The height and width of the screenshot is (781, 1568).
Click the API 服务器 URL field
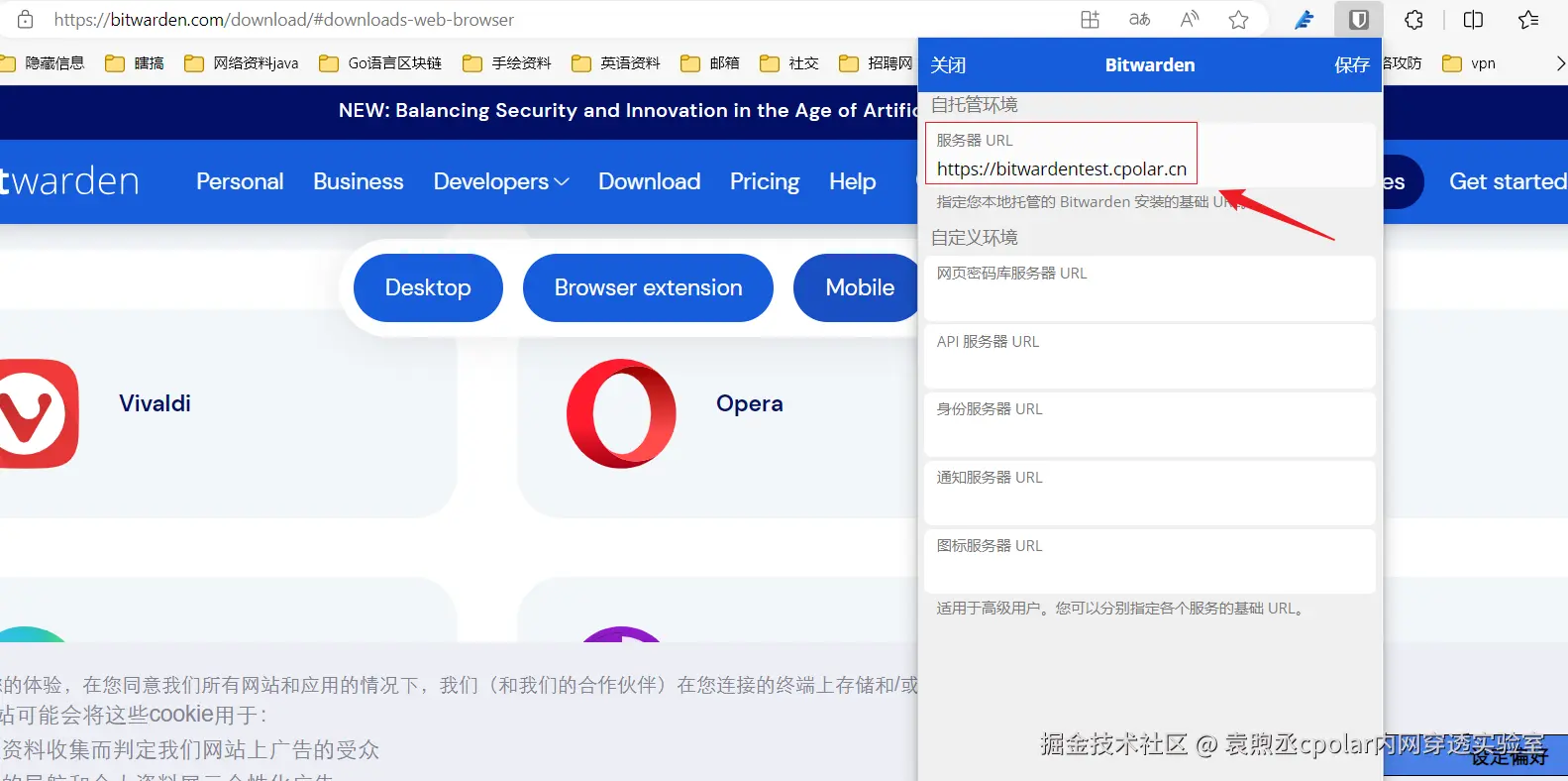[x=1149, y=357]
